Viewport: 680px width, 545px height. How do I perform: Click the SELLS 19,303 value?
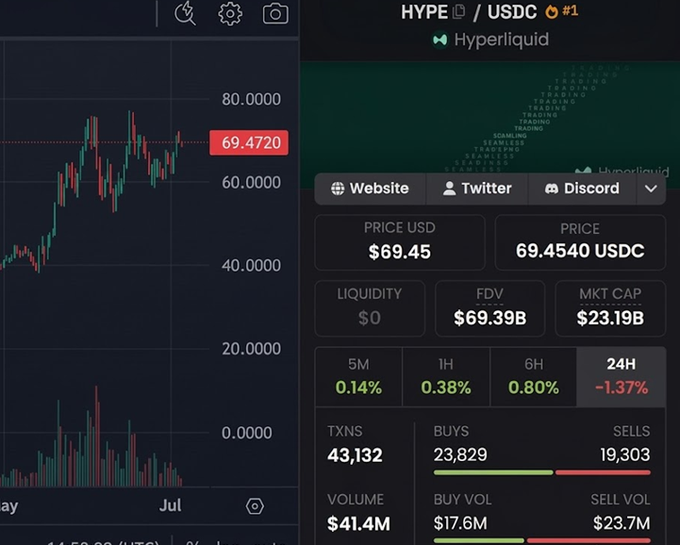point(625,455)
